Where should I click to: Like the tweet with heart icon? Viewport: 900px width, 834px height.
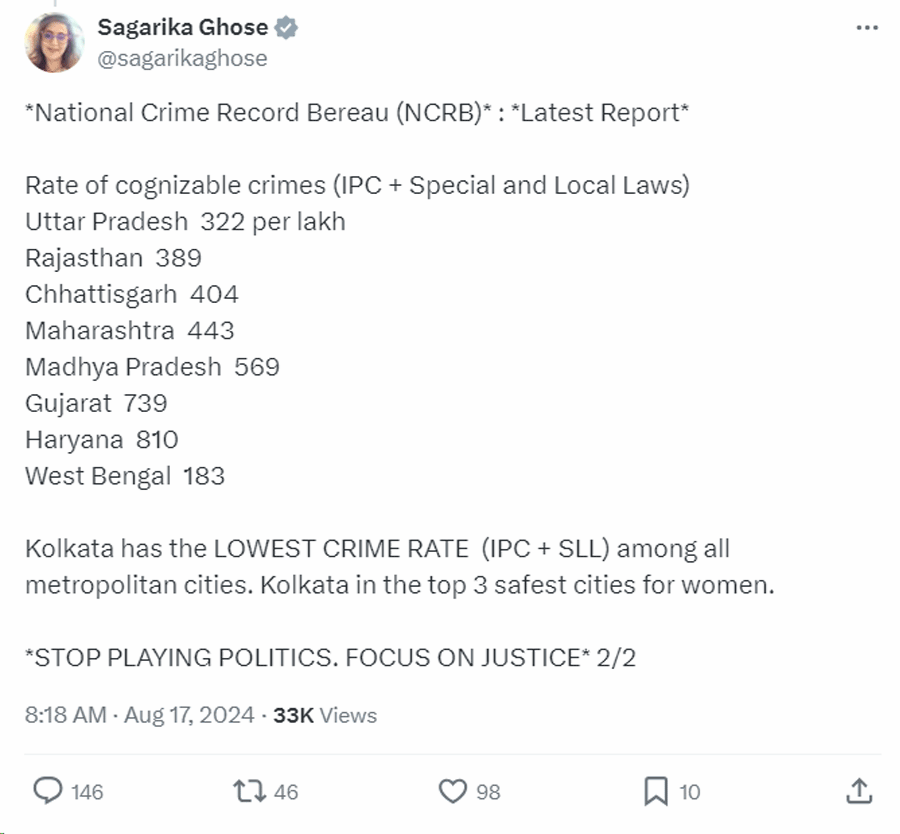tap(453, 791)
